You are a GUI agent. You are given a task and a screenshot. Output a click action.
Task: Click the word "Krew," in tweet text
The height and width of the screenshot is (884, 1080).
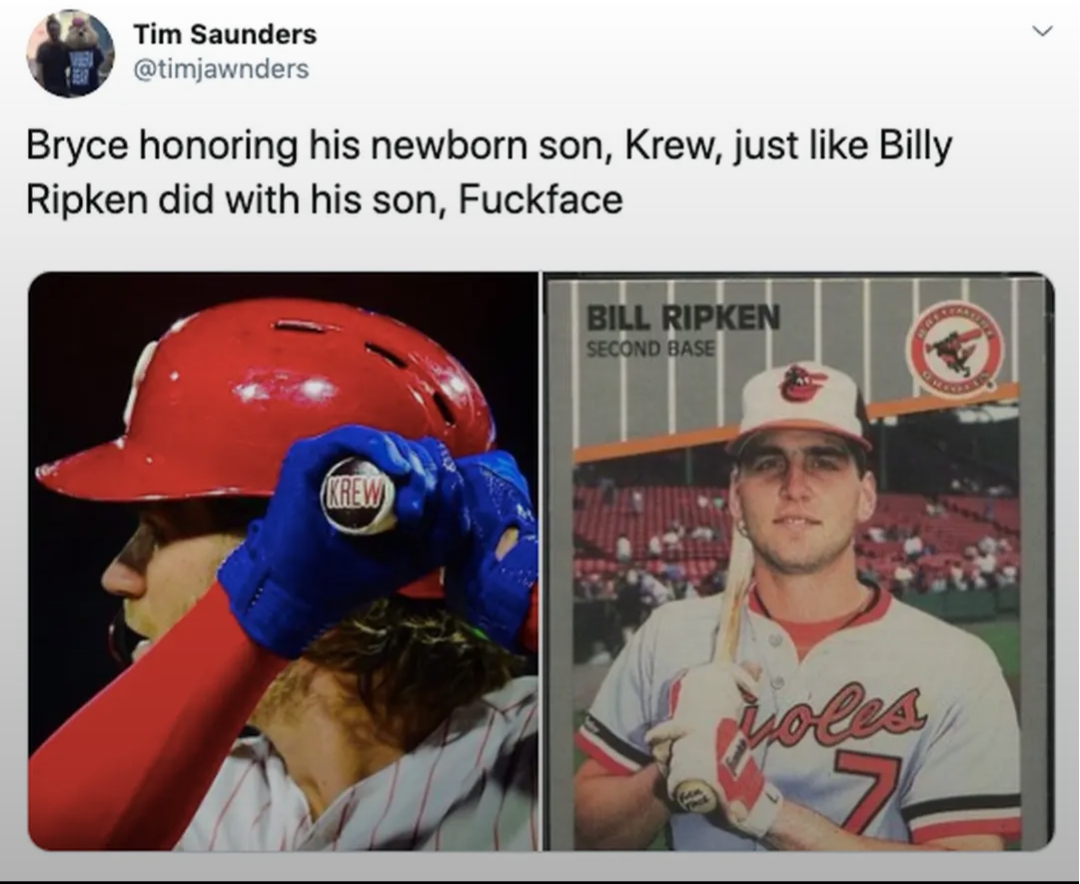click(x=666, y=148)
